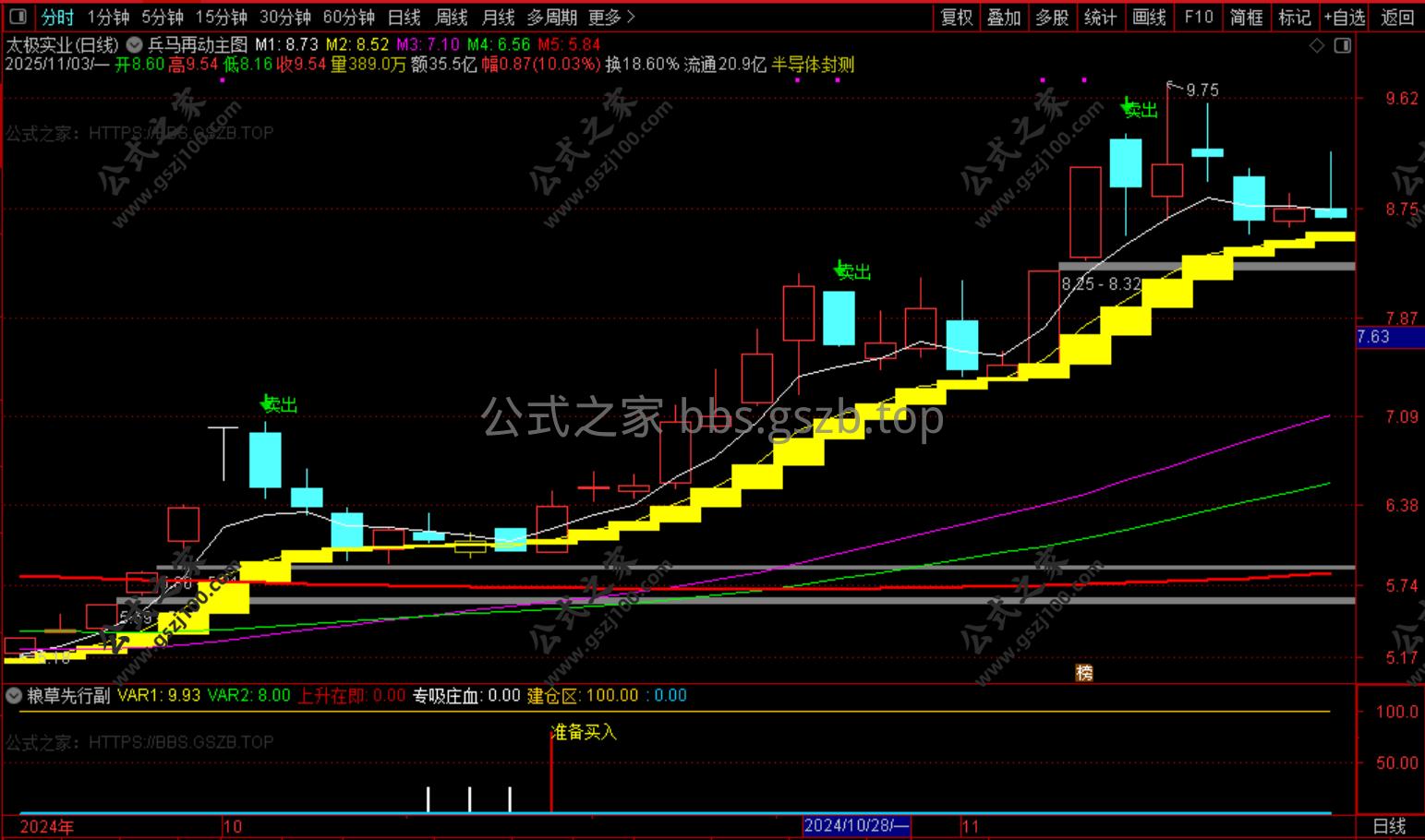Select the 1分钟 period tab
Viewport: 1425px width, 840px height.
[108, 17]
